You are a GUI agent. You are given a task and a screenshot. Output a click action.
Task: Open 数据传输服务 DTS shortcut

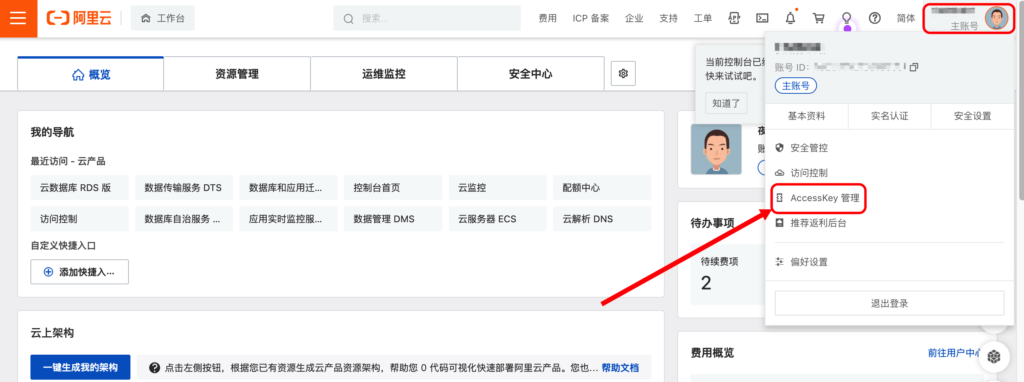pos(184,187)
